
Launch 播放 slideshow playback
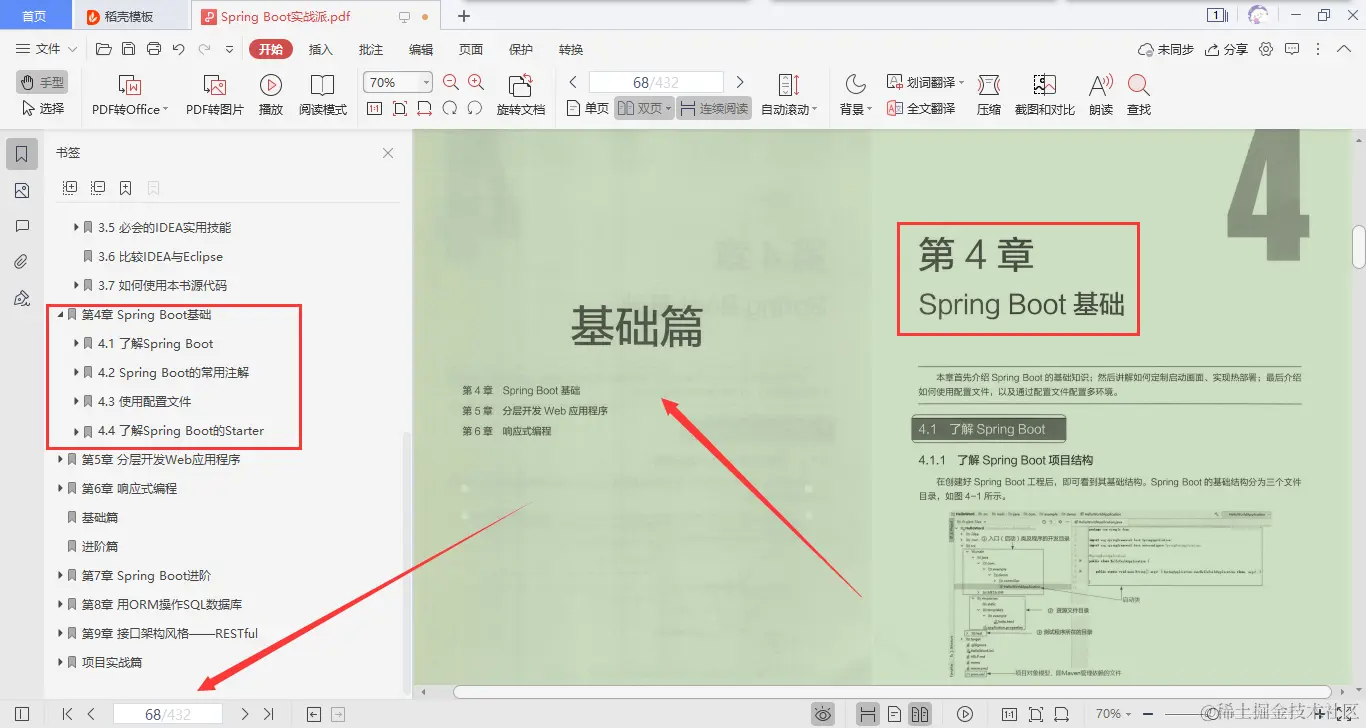(x=270, y=94)
